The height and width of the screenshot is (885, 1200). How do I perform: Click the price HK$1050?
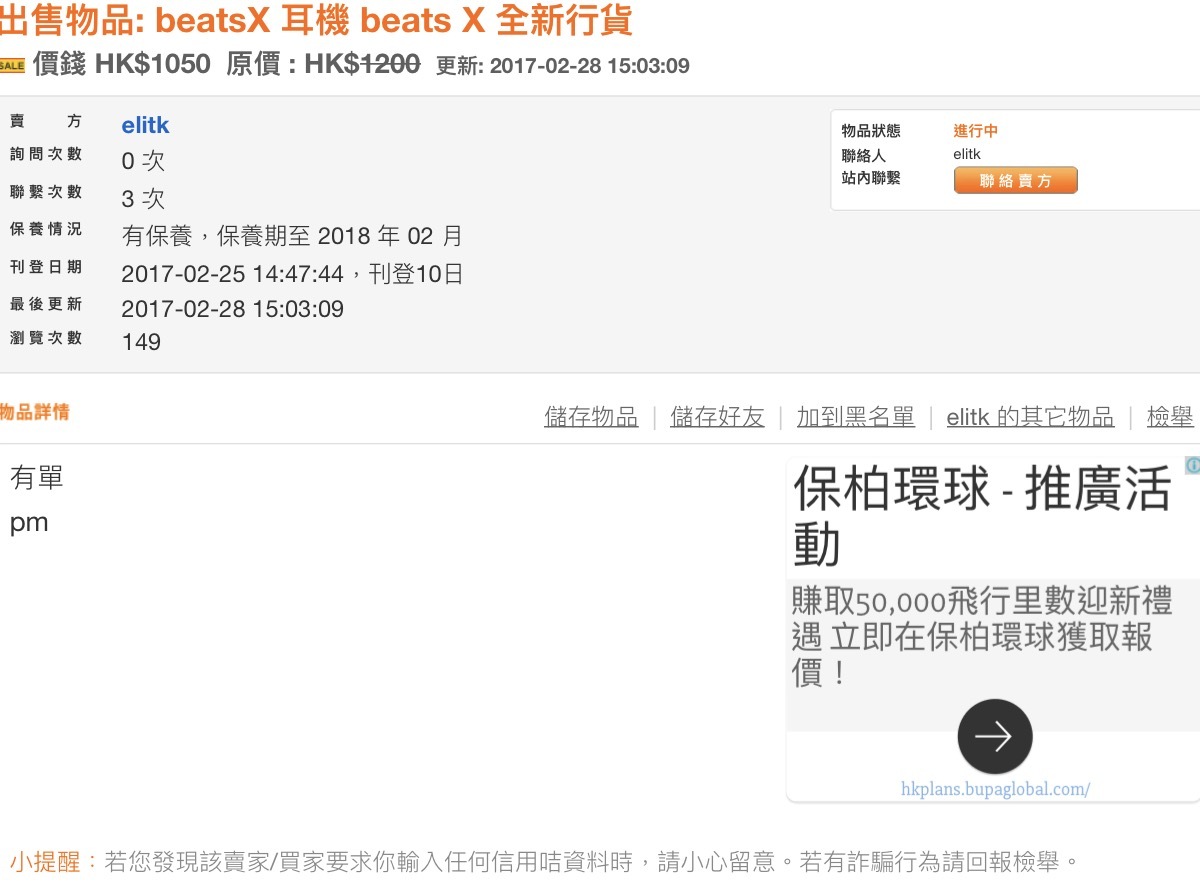click(153, 65)
